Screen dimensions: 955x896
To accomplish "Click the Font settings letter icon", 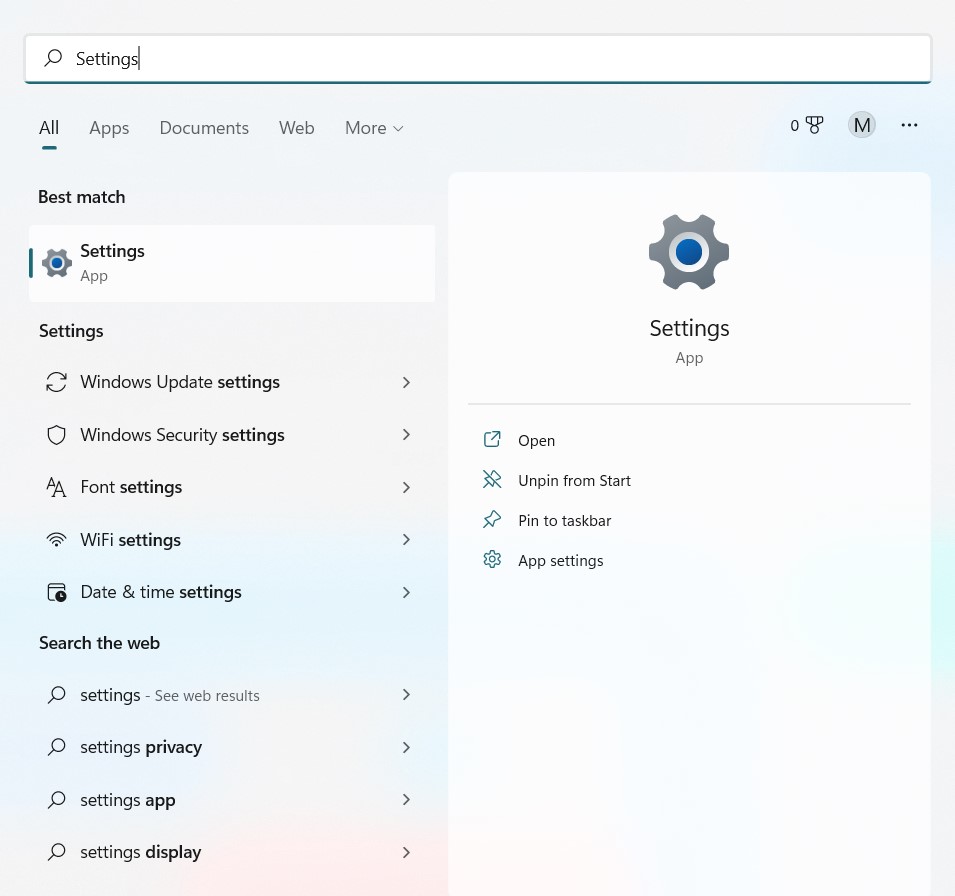I will [x=57, y=487].
